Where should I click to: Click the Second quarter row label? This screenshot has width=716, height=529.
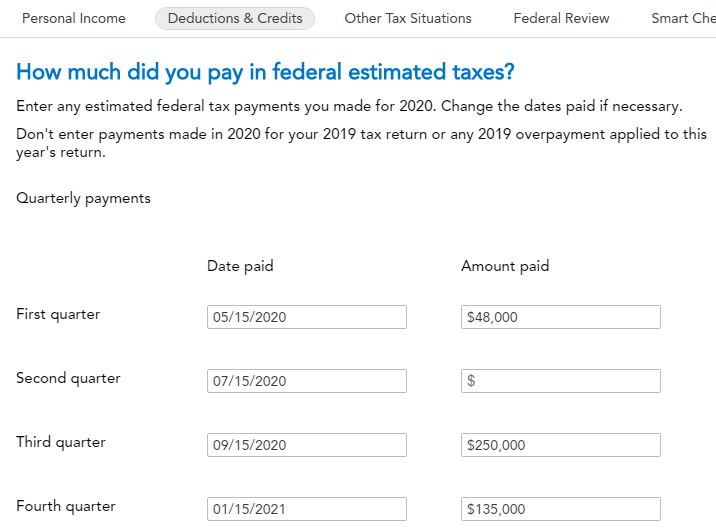(68, 378)
